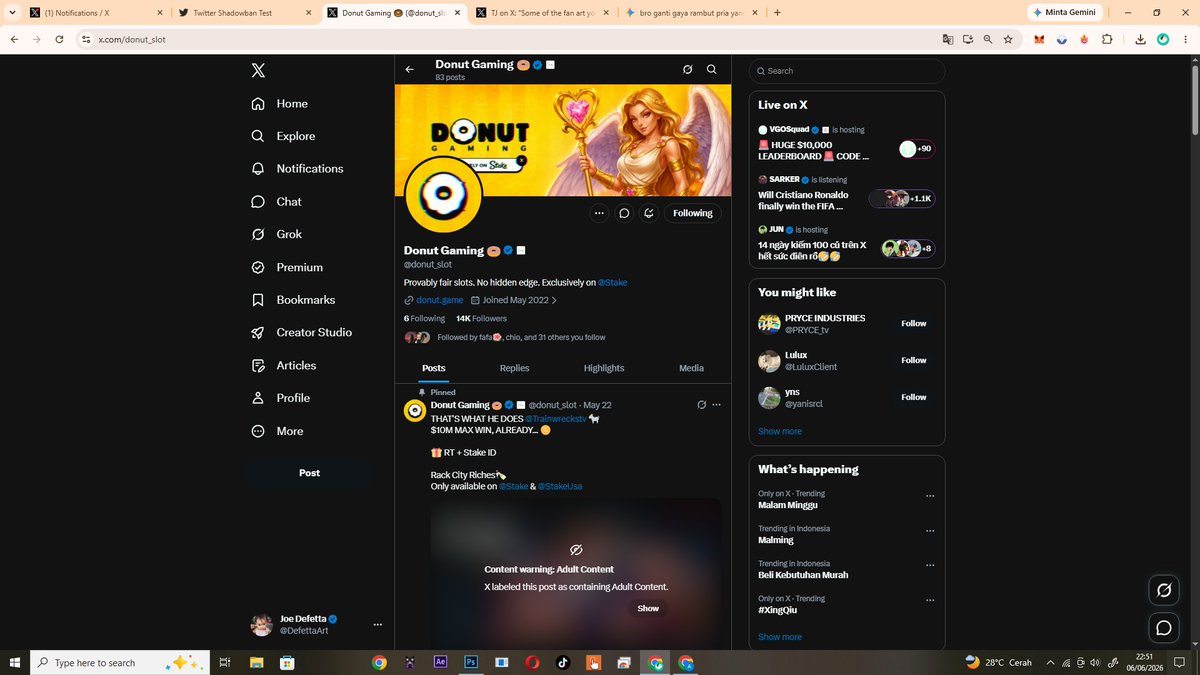Open Chat in the sidebar
The image size is (1200, 675).
click(x=276, y=202)
